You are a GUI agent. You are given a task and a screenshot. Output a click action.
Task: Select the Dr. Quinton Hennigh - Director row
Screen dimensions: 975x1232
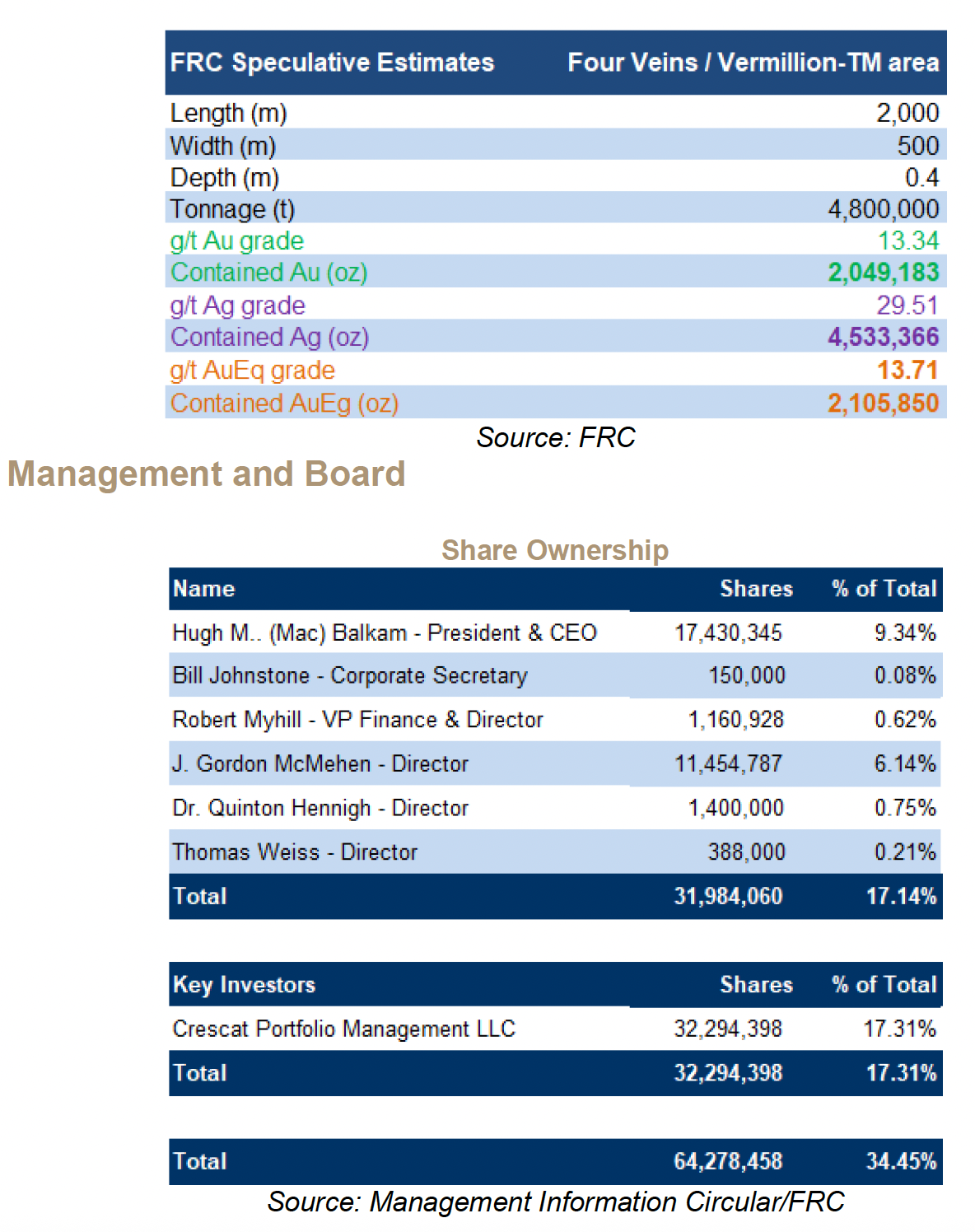click(x=320, y=808)
